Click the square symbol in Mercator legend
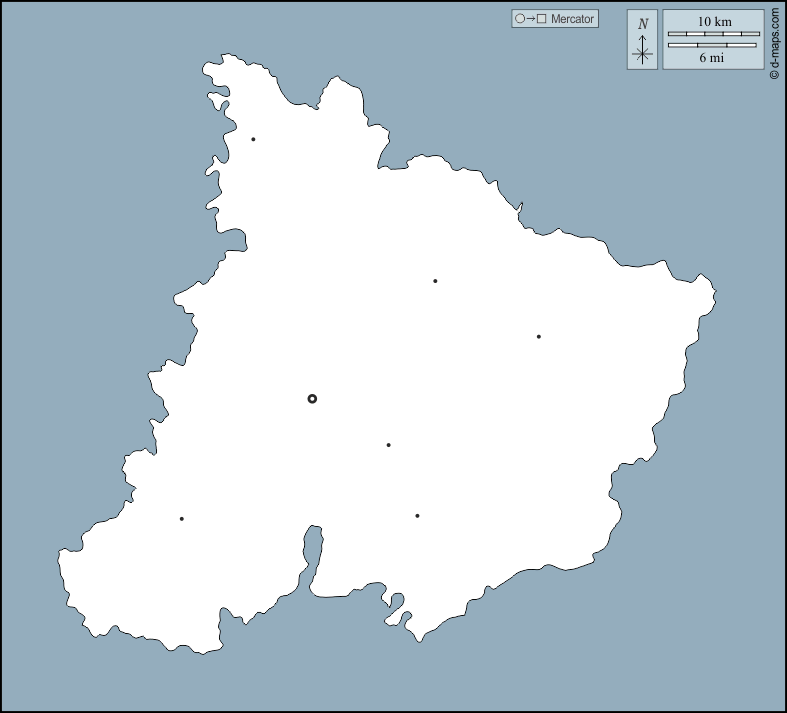 click(x=541, y=19)
